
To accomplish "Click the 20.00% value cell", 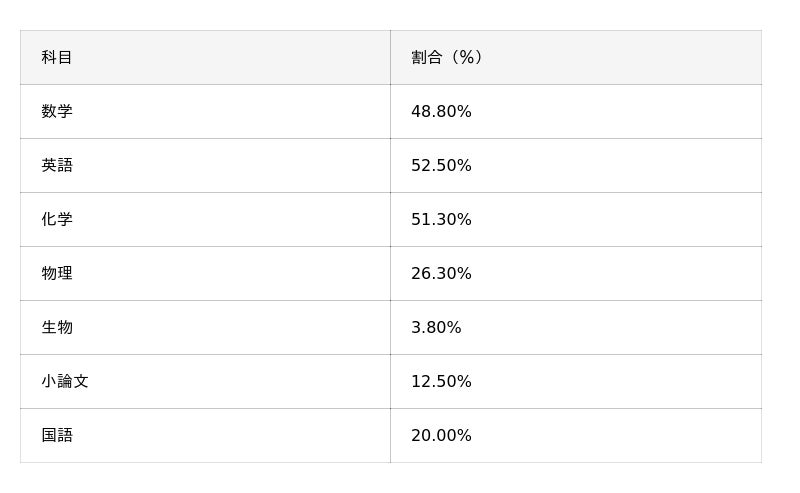I will [x=441, y=436].
